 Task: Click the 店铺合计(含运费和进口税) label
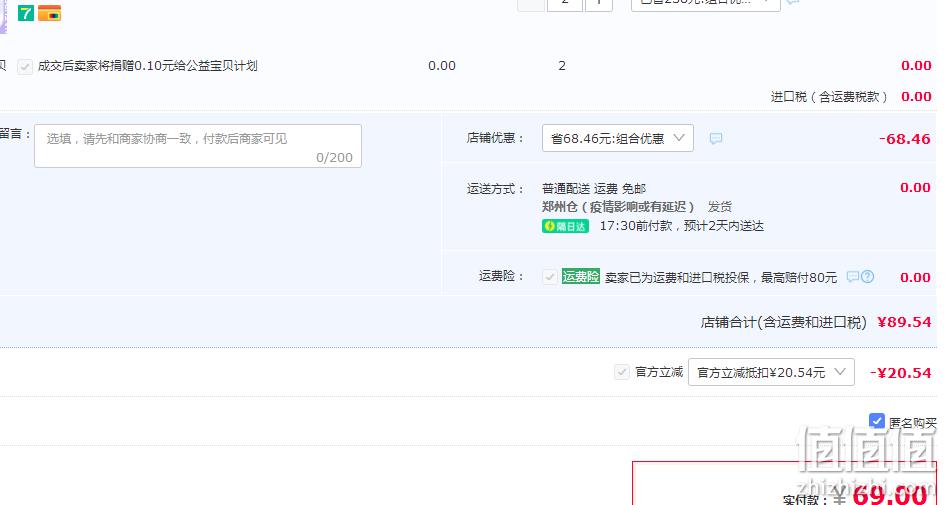tap(784, 322)
